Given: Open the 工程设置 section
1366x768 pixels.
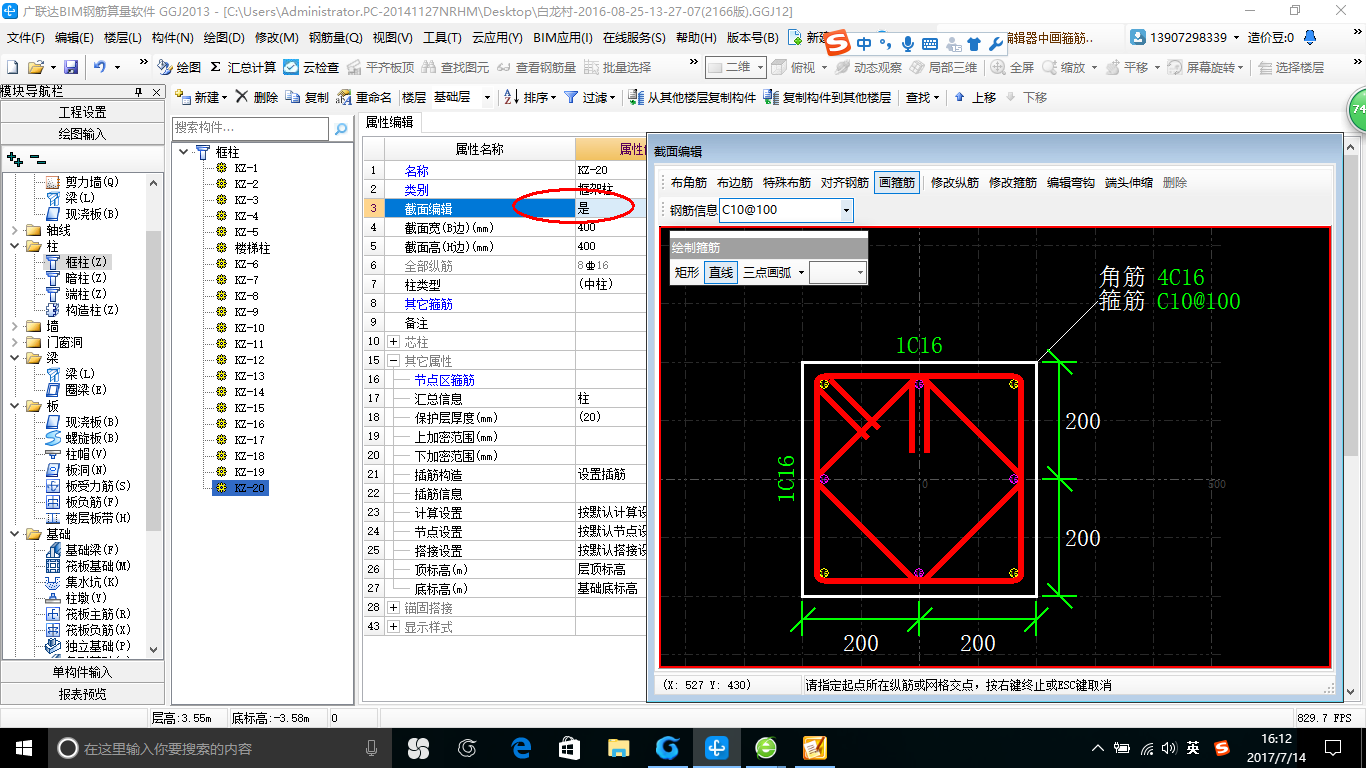Looking at the screenshot, I should point(81,112).
